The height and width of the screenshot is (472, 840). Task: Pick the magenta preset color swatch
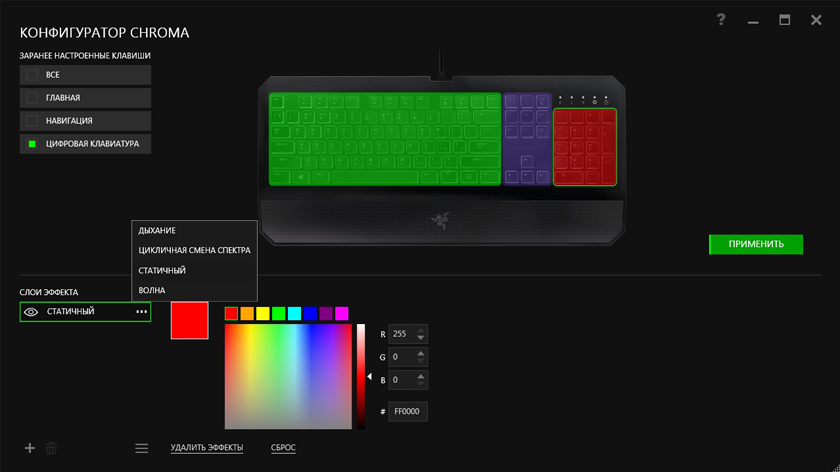pyautogui.click(x=342, y=313)
